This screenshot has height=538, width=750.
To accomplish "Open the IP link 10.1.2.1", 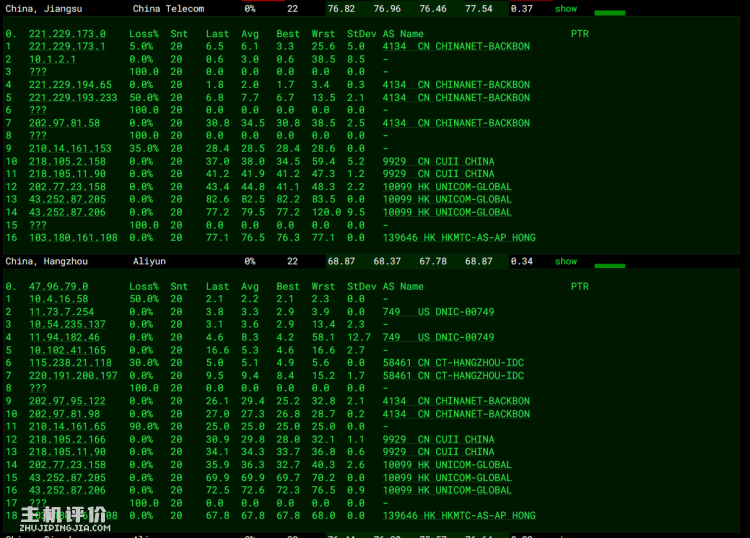I will point(52,59).
